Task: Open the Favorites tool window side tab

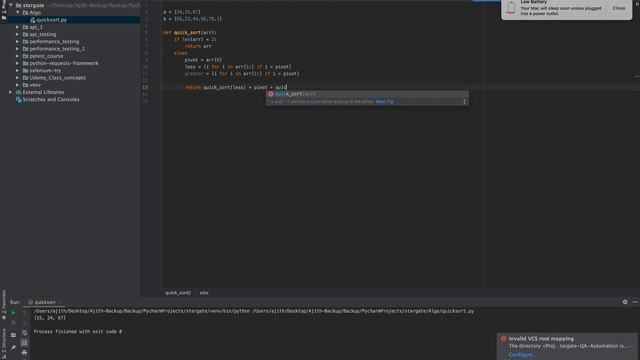Action: [4, 305]
